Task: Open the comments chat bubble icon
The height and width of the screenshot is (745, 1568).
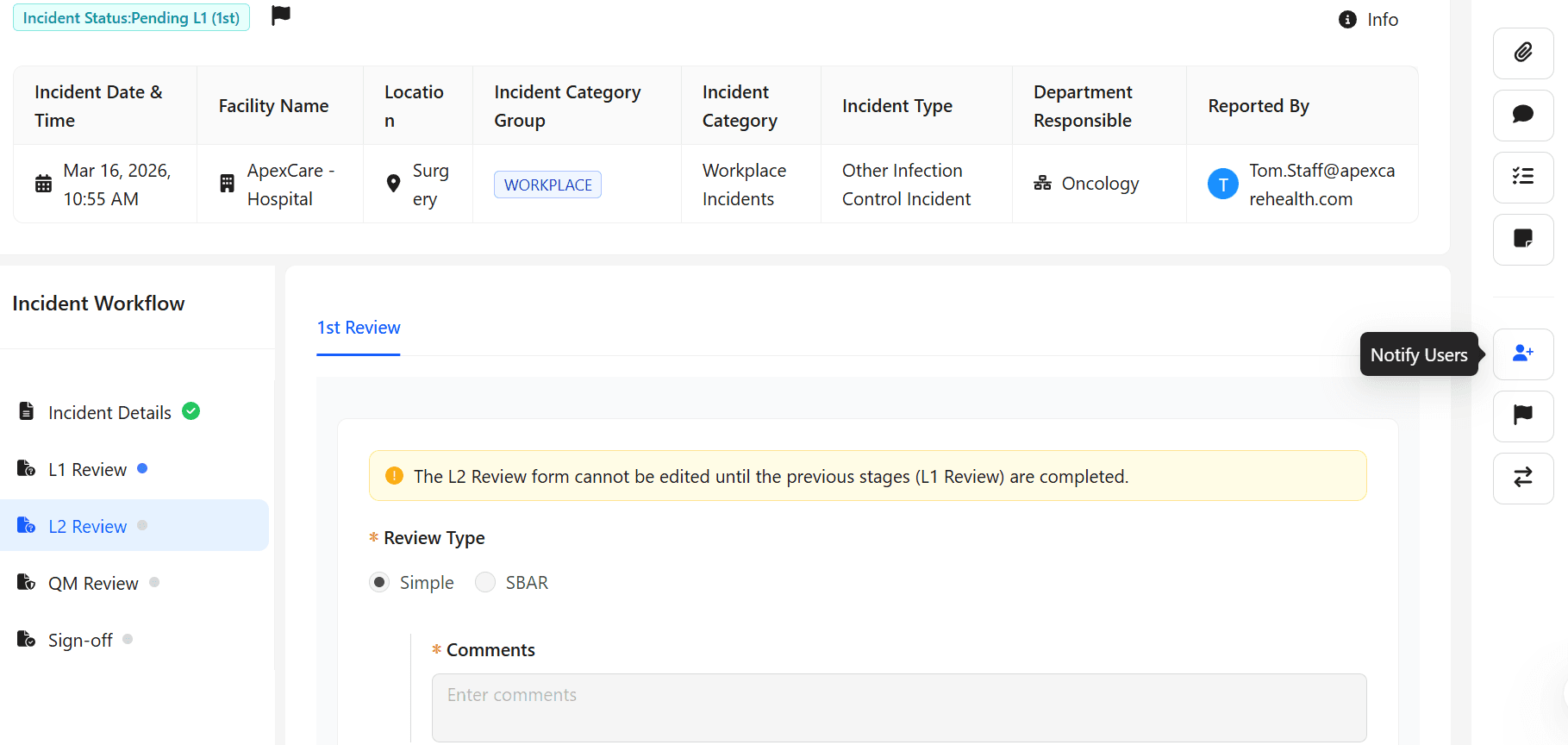Action: (x=1522, y=115)
